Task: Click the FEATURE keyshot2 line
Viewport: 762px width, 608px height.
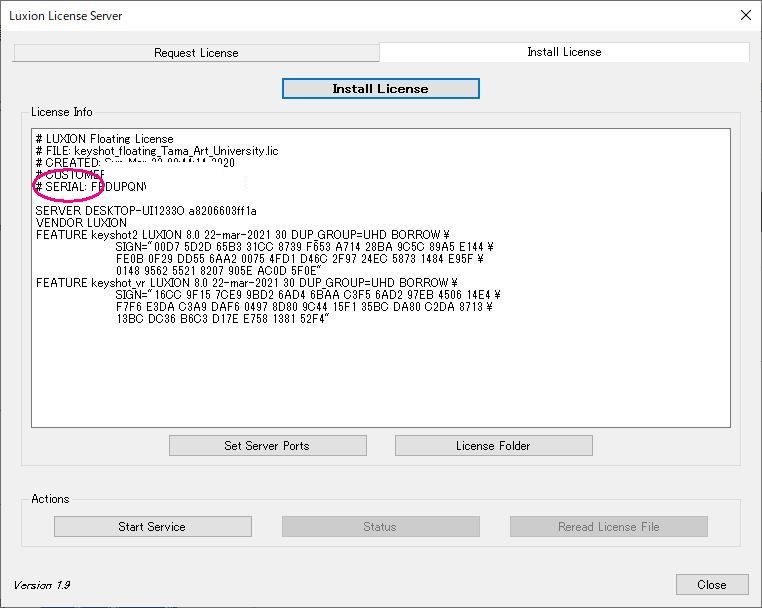Action: click(242, 235)
